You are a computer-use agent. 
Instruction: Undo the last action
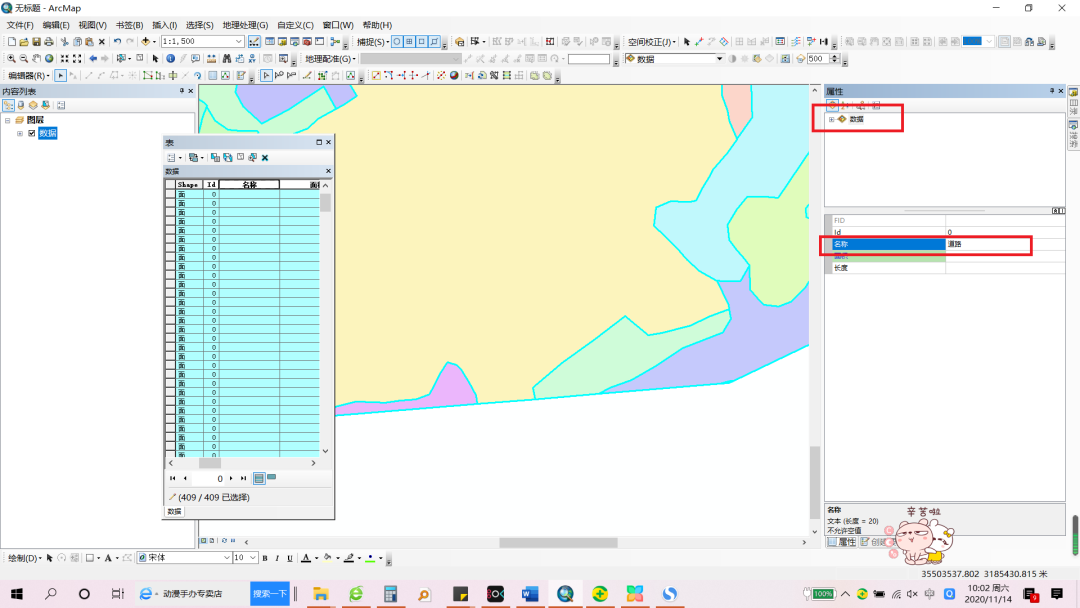coord(118,42)
